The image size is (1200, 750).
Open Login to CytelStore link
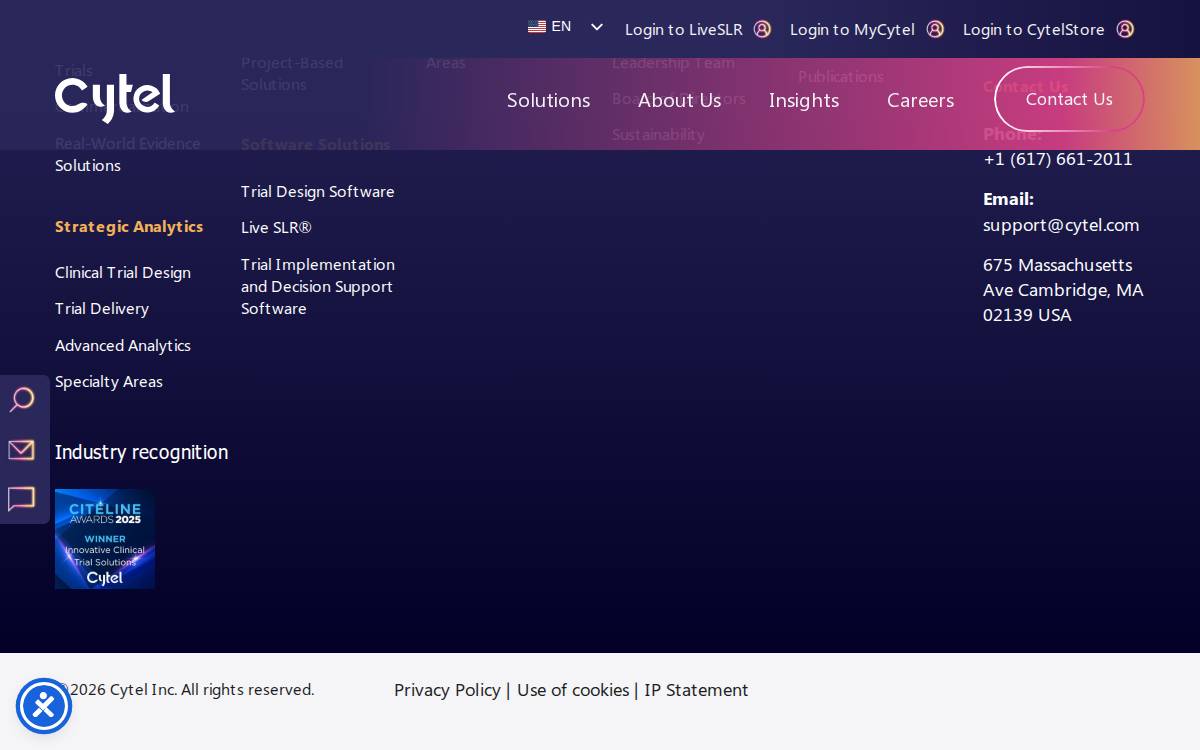pos(1034,29)
